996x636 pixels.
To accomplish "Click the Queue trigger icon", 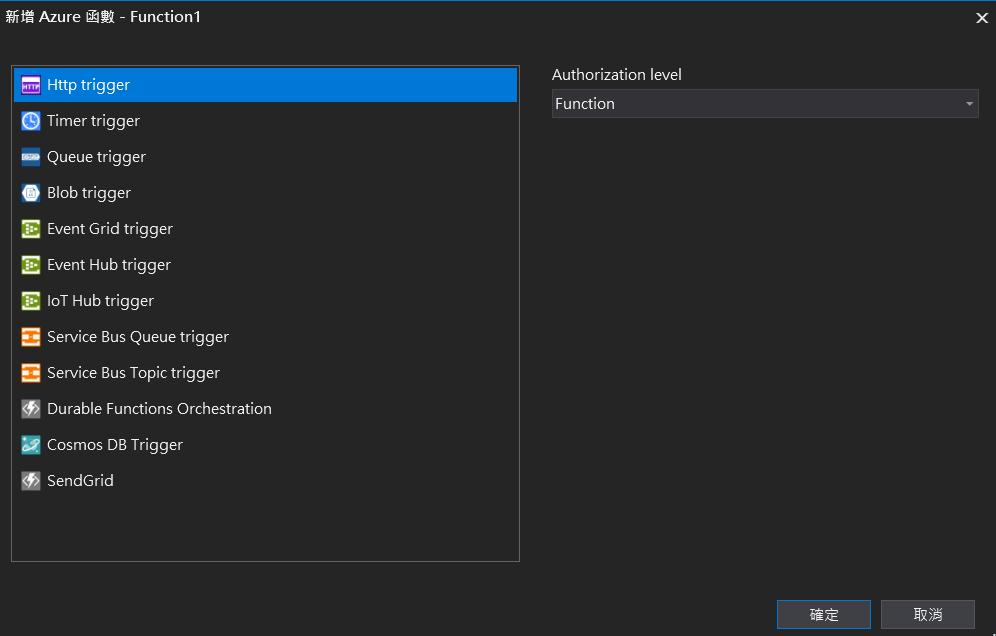I will click(30, 157).
